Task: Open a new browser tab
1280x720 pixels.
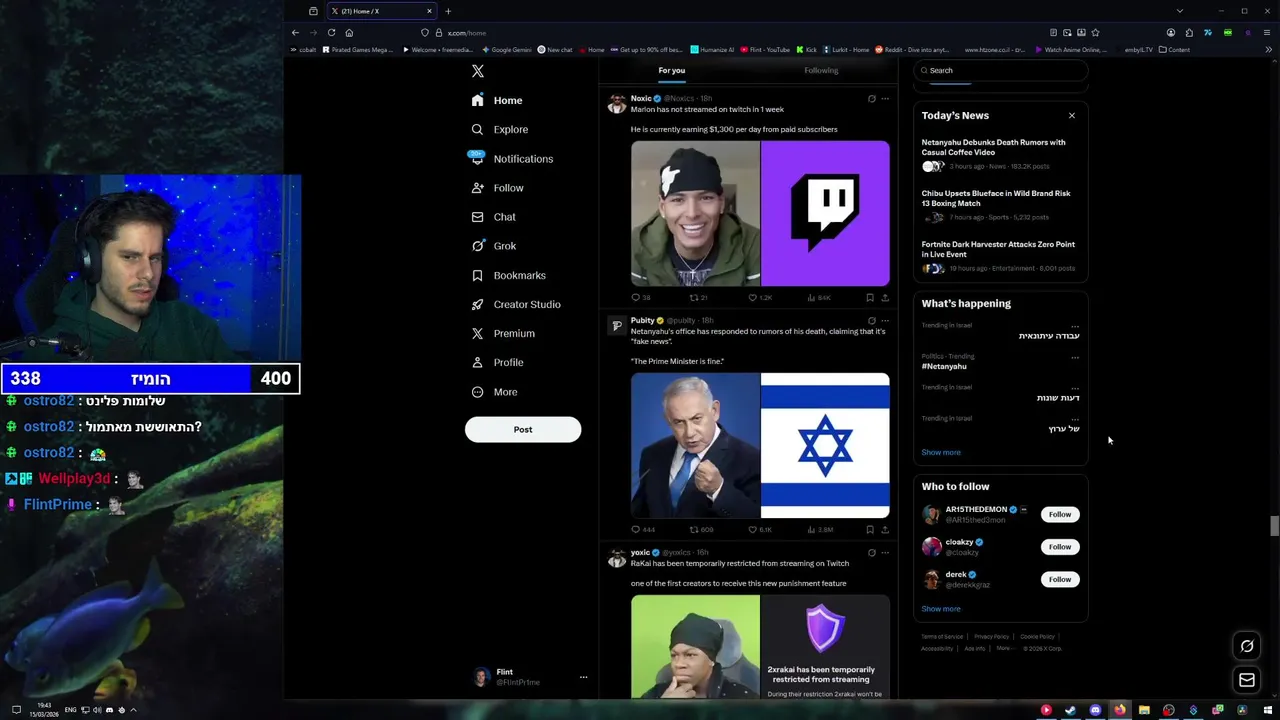Action: coord(448,11)
